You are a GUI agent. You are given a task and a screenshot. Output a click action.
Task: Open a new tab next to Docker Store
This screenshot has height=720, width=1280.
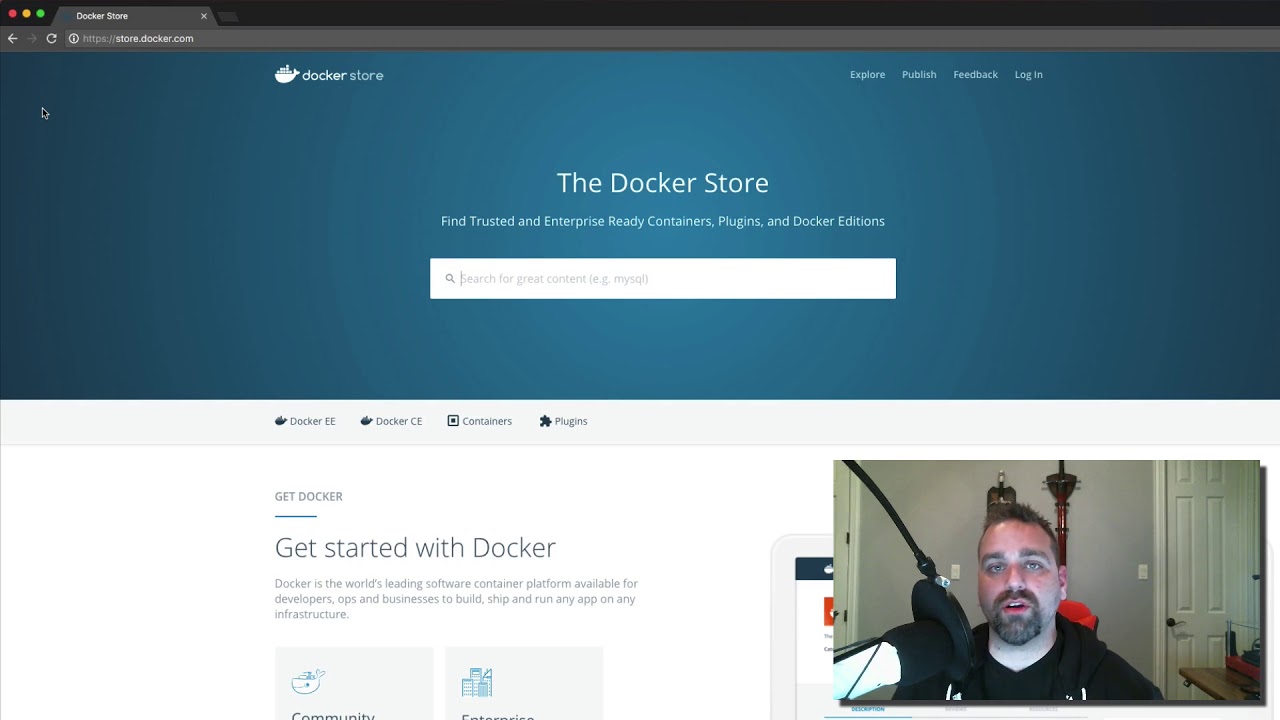tap(228, 16)
